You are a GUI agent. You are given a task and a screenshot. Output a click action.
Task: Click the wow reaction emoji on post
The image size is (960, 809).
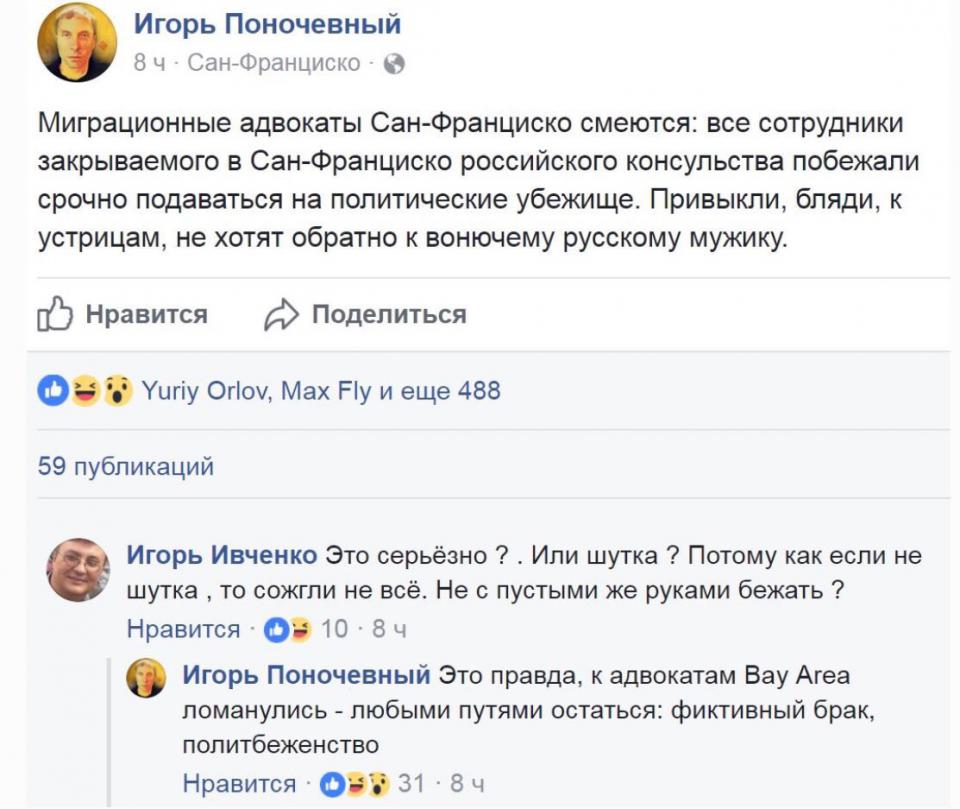click(x=117, y=390)
